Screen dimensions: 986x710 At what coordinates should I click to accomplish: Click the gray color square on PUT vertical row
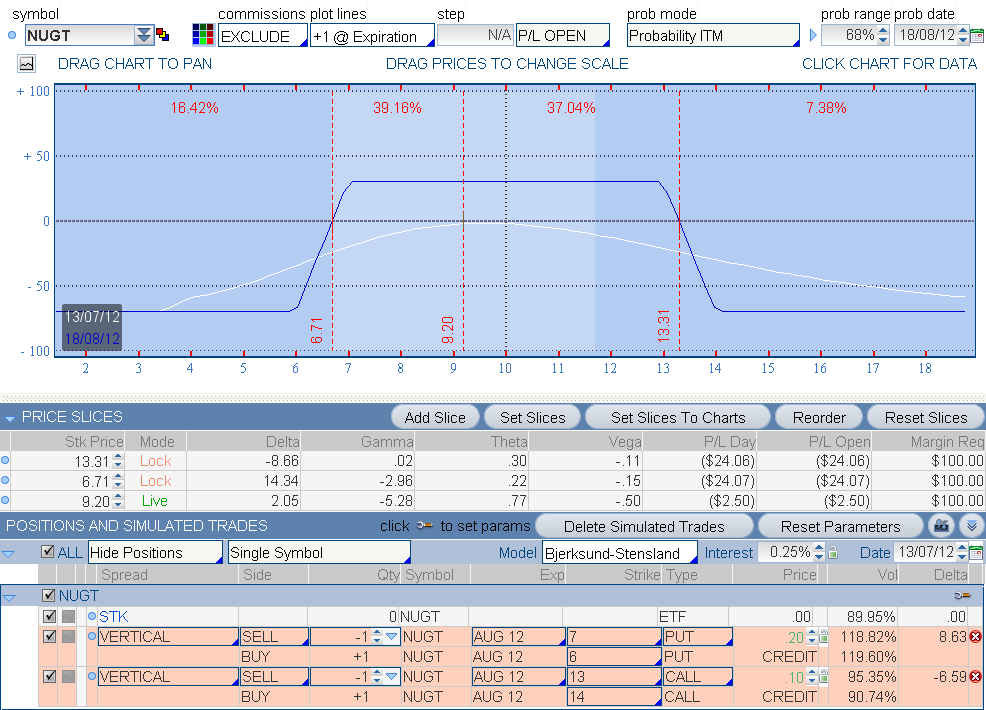click(68, 636)
